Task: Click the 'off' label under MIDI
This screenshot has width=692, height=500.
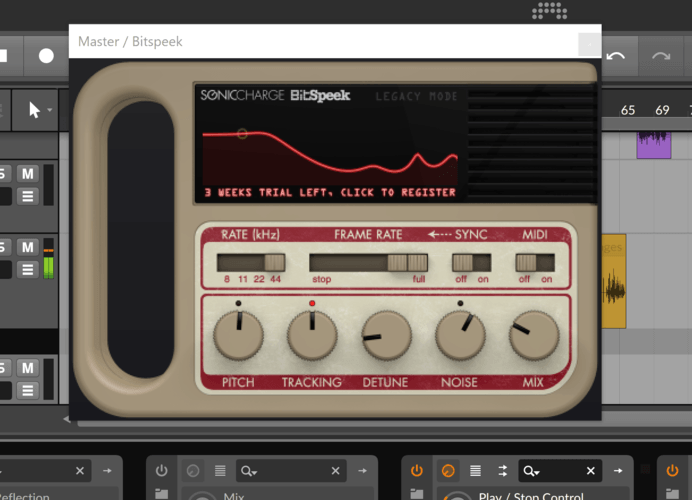Action: pyautogui.click(x=524, y=279)
